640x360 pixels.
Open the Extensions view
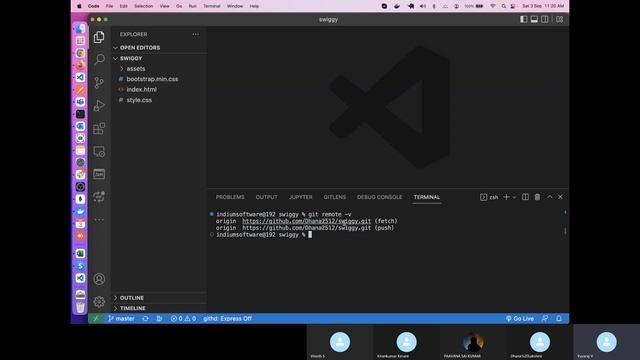99,129
